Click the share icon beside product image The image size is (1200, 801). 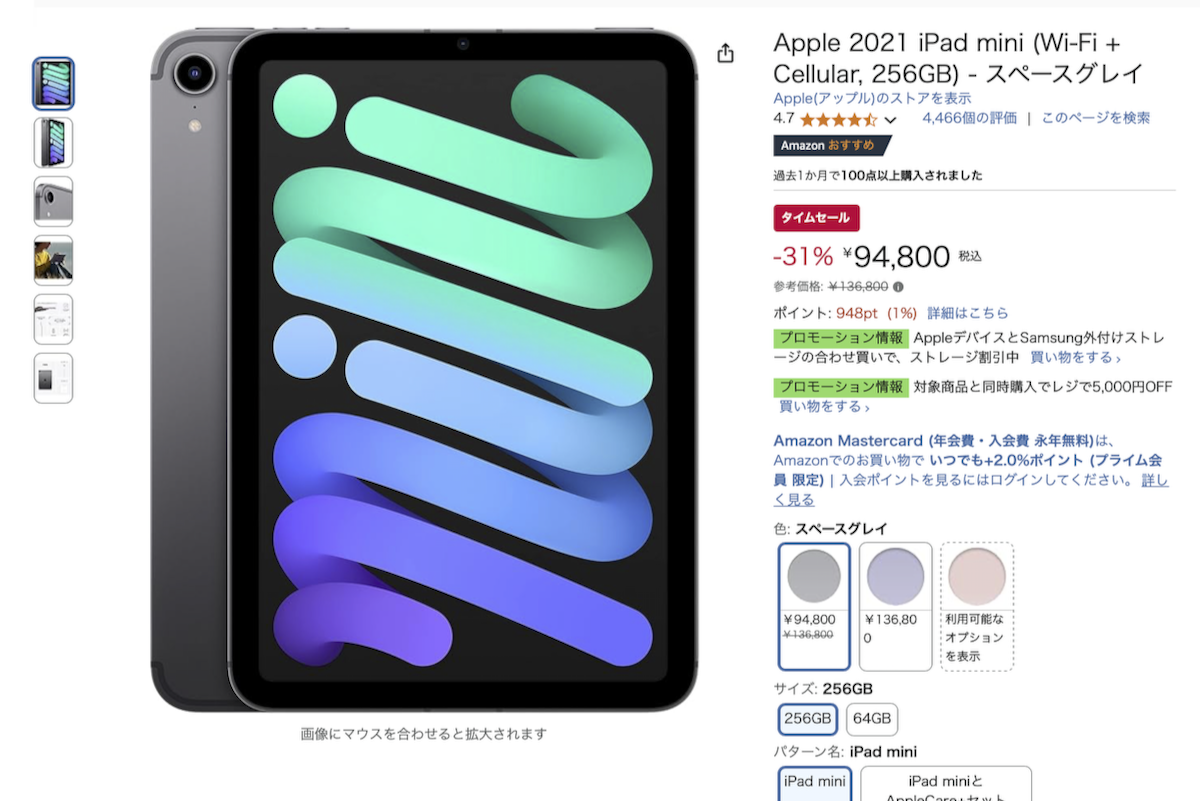tap(726, 54)
